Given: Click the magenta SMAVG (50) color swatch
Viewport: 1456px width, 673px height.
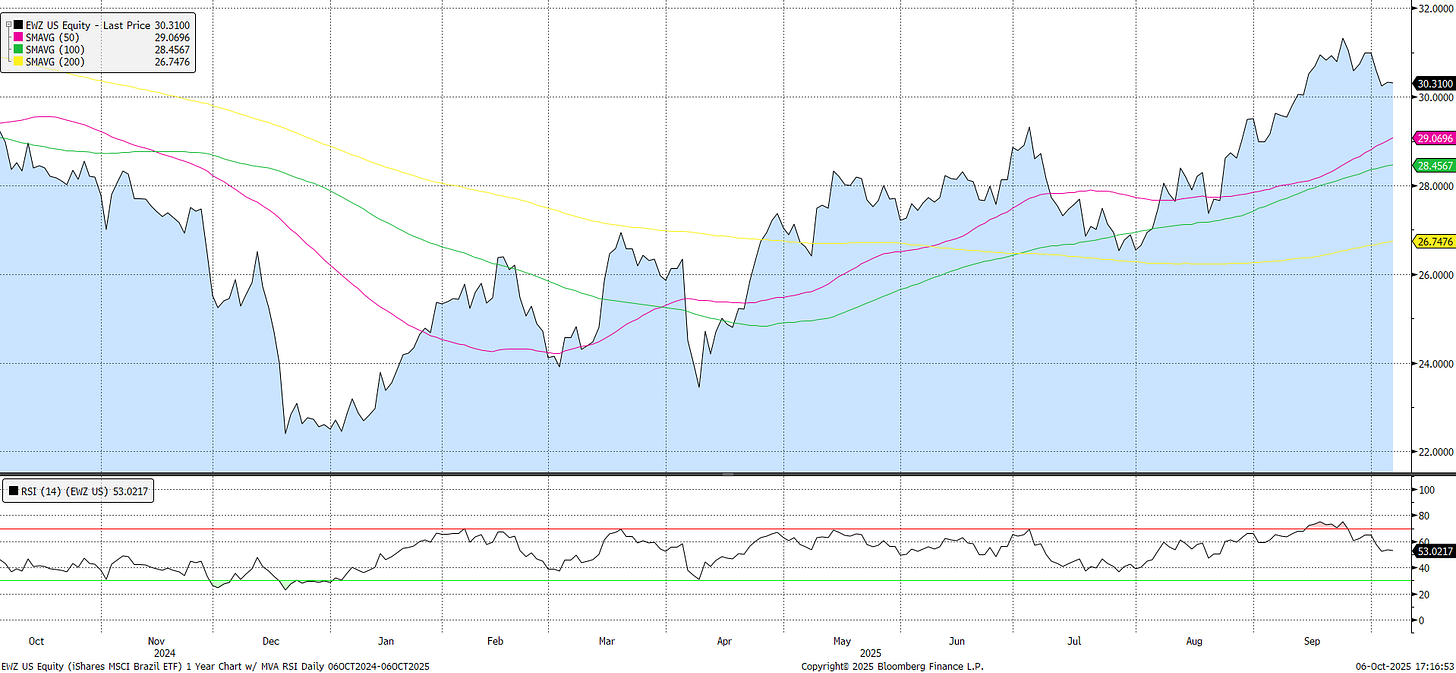Looking at the screenshot, I should [x=18, y=37].
